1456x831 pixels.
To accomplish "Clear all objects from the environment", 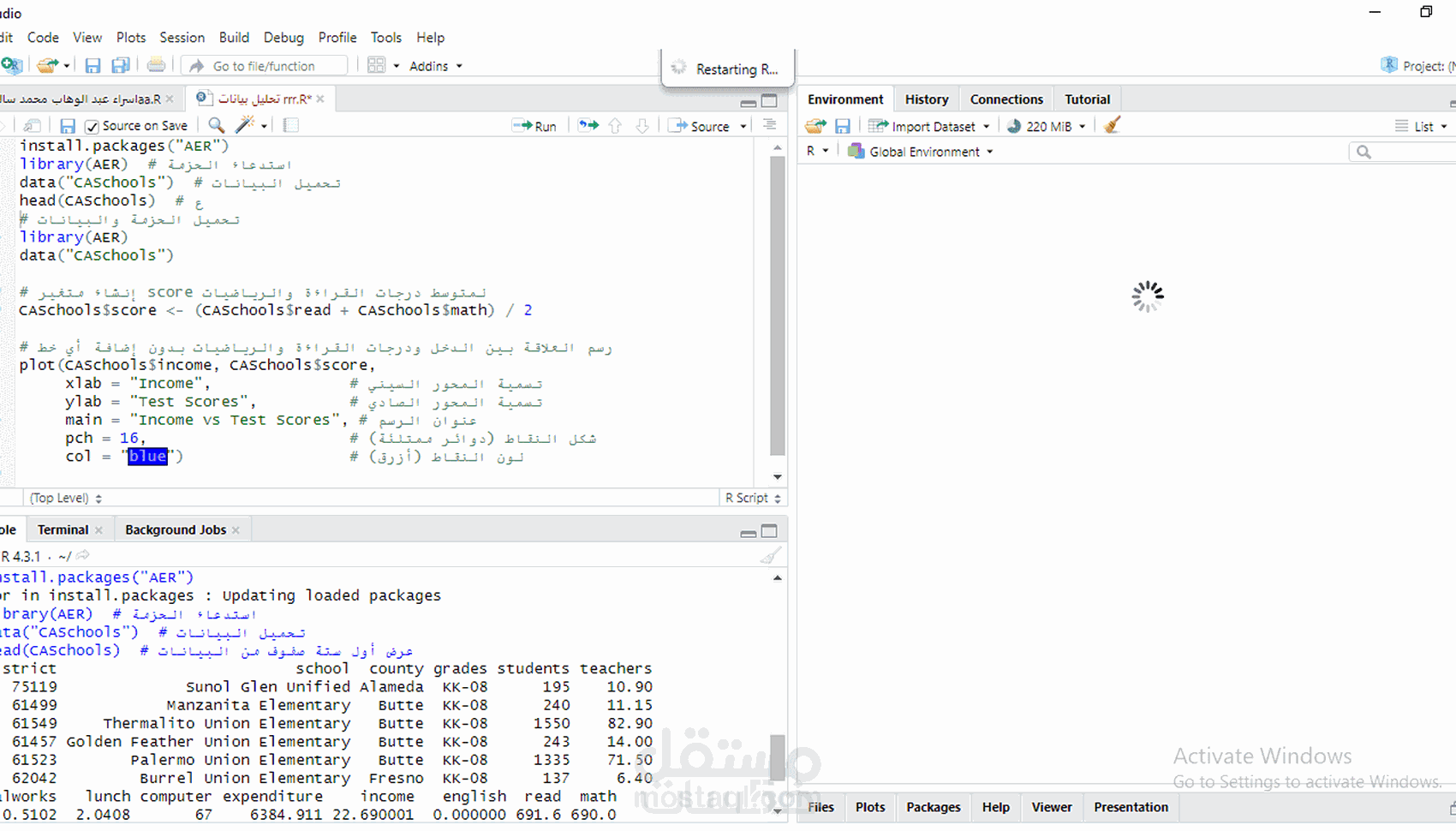I will (x=1112, y=126).
